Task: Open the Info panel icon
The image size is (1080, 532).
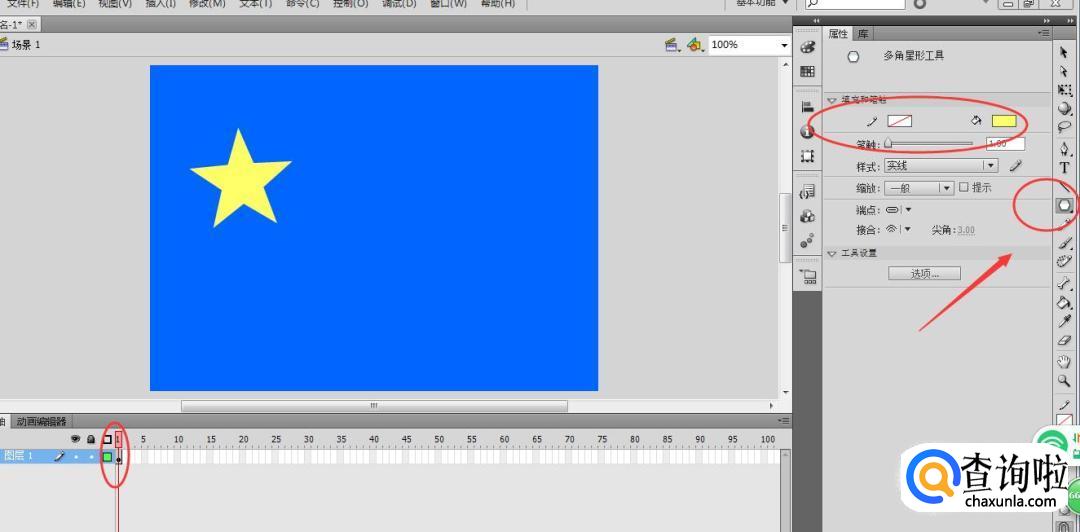Action: (x=808, y=132)
